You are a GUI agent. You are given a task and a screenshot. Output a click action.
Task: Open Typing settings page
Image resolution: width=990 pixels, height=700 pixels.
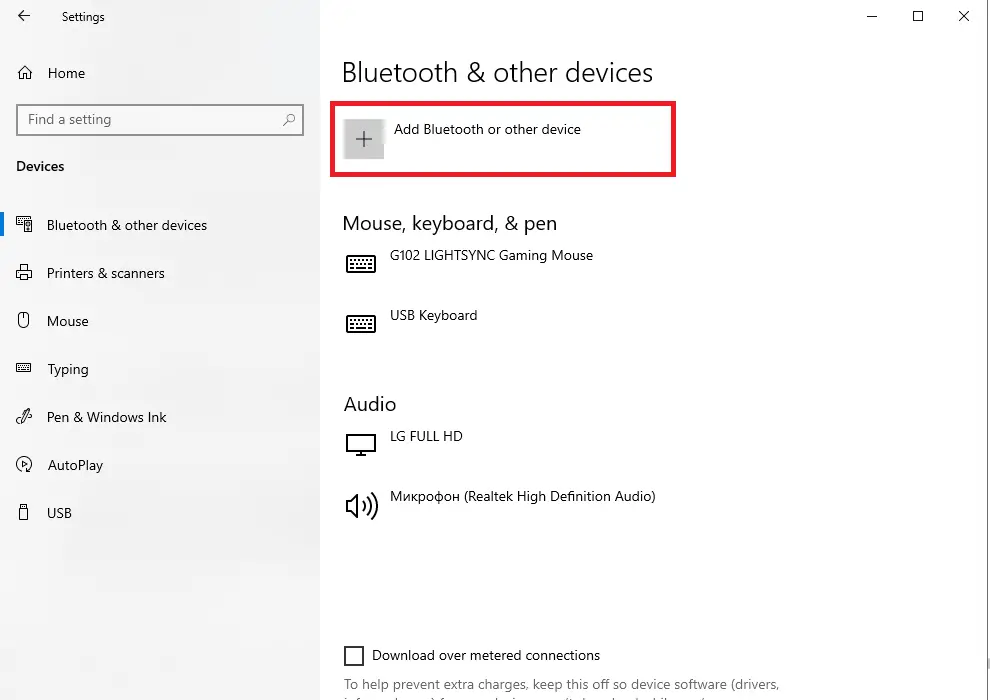click(x=68, y=369)
